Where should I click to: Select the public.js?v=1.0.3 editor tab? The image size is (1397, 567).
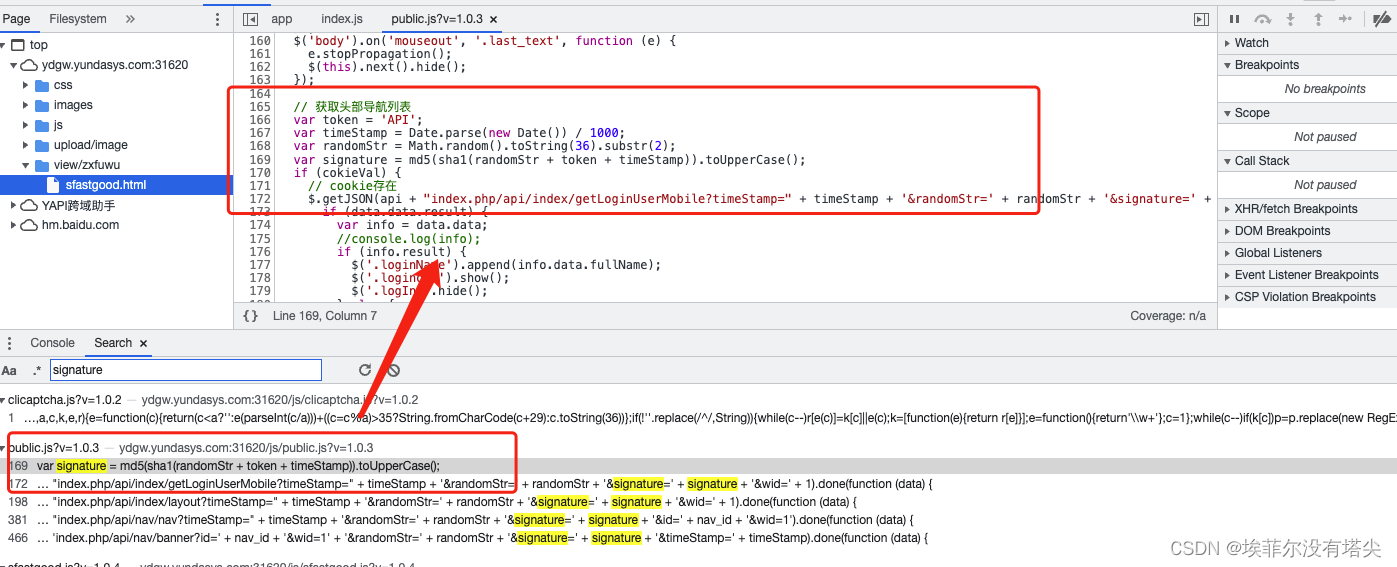[436, 19]
